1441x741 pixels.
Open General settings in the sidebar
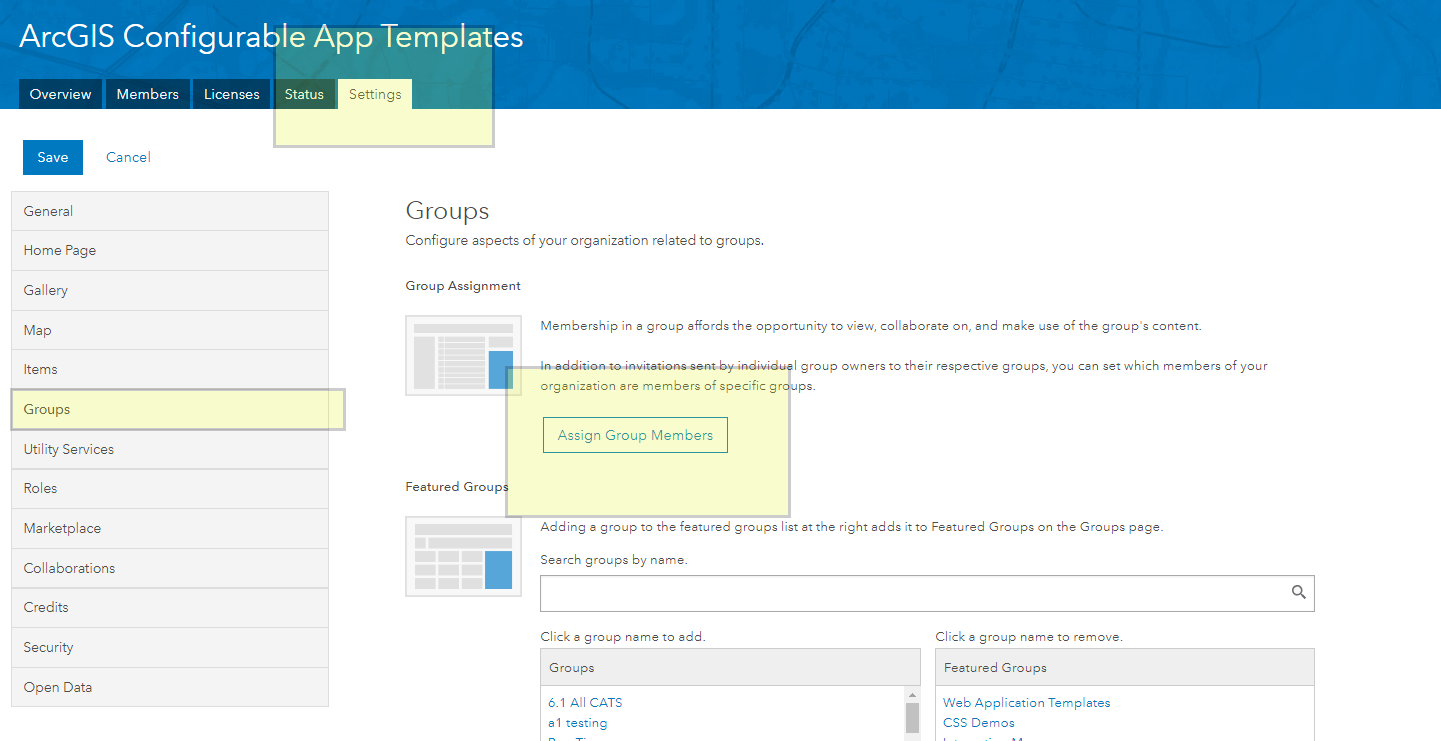(170, 211)
